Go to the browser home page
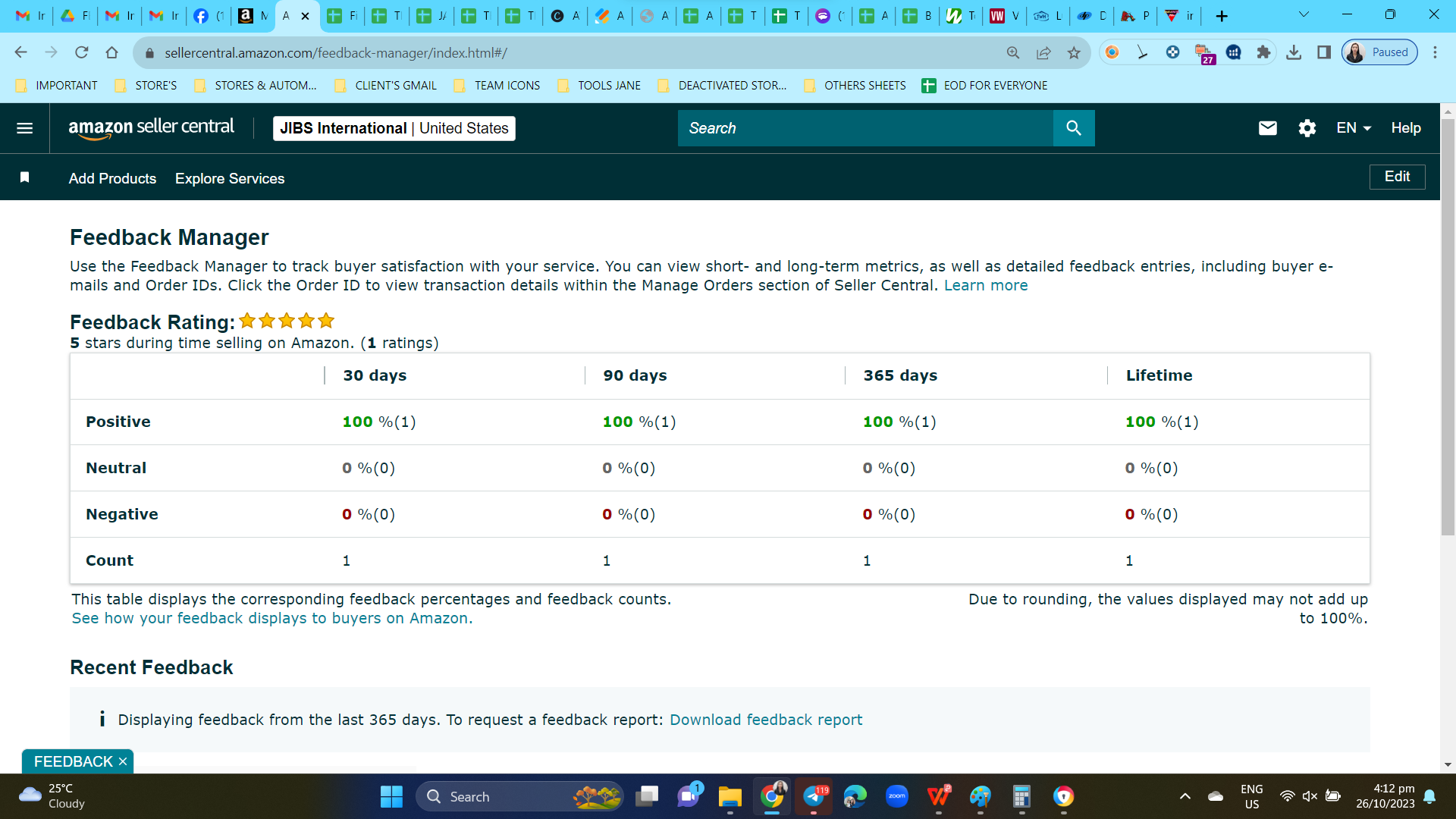Viewport: 1456px width, 819px height. click(x=112, y=52)
